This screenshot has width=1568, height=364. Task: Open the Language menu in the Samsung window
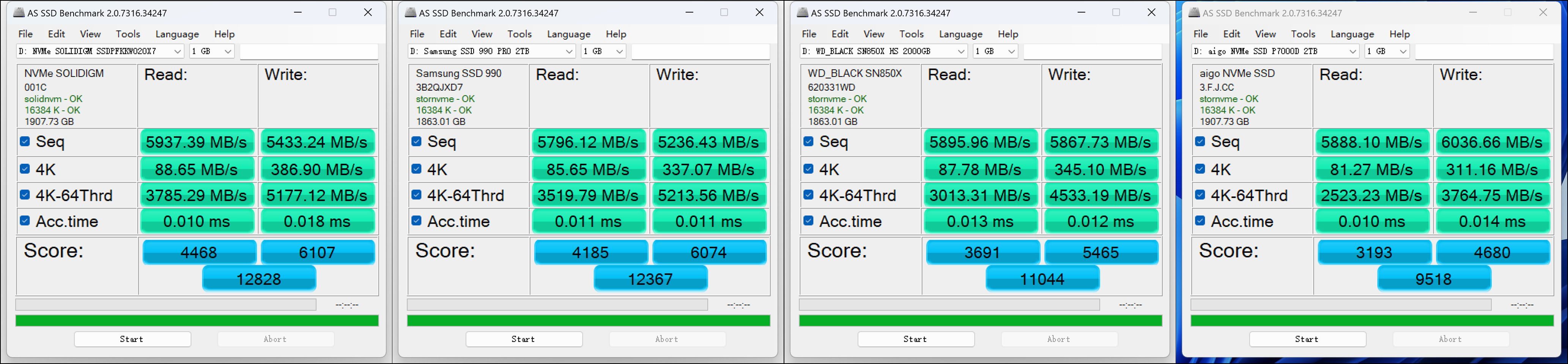tap(568, 34)
